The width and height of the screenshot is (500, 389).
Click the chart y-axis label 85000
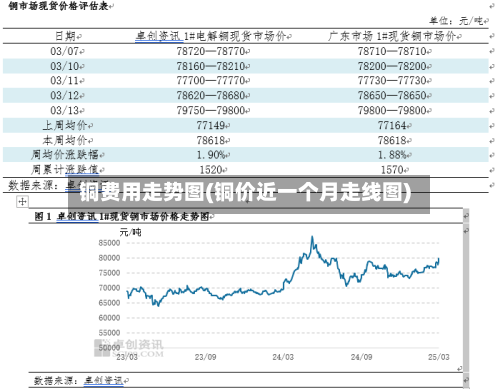(109, 243)
